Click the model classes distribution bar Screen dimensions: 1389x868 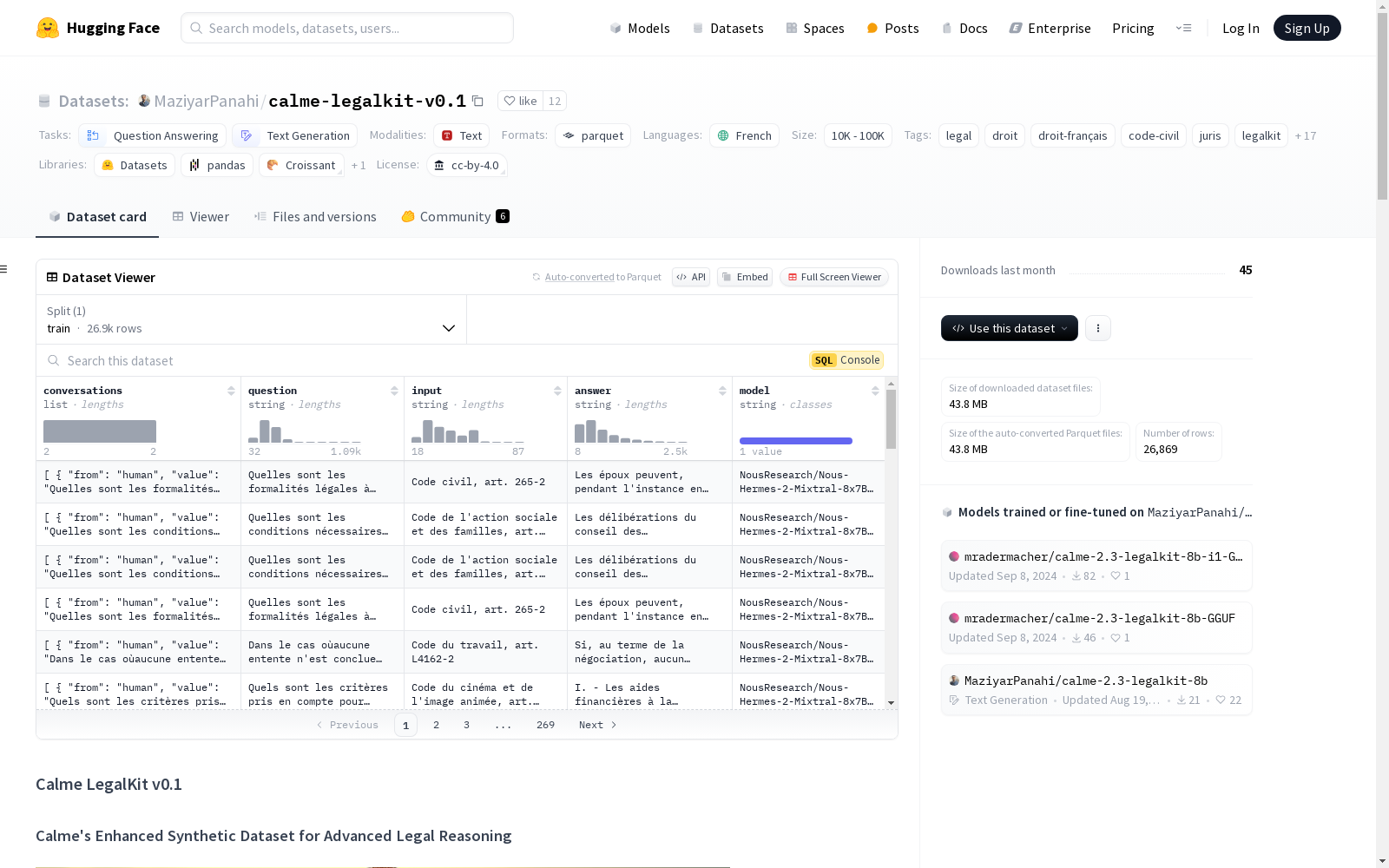(x=796, y=441)
